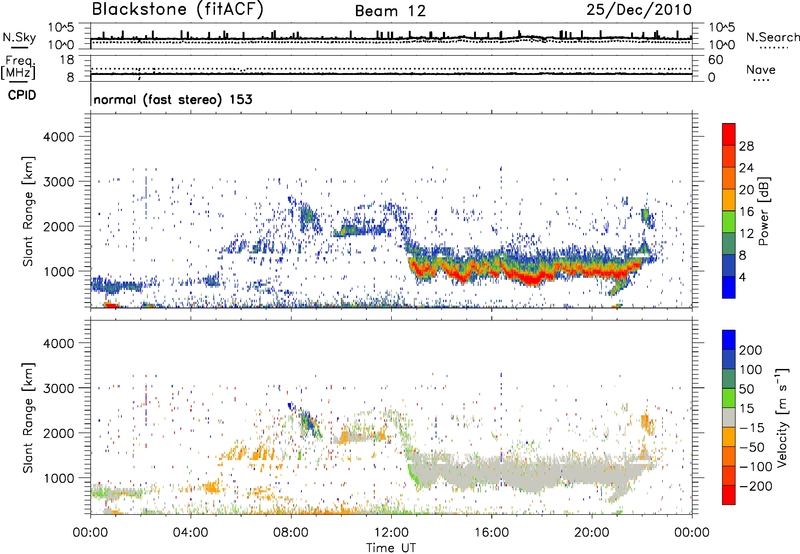The width and height of the screenshot is (800, 554).
Task: Click the "2000" tick label in power panel
Action: click(59, 226)
